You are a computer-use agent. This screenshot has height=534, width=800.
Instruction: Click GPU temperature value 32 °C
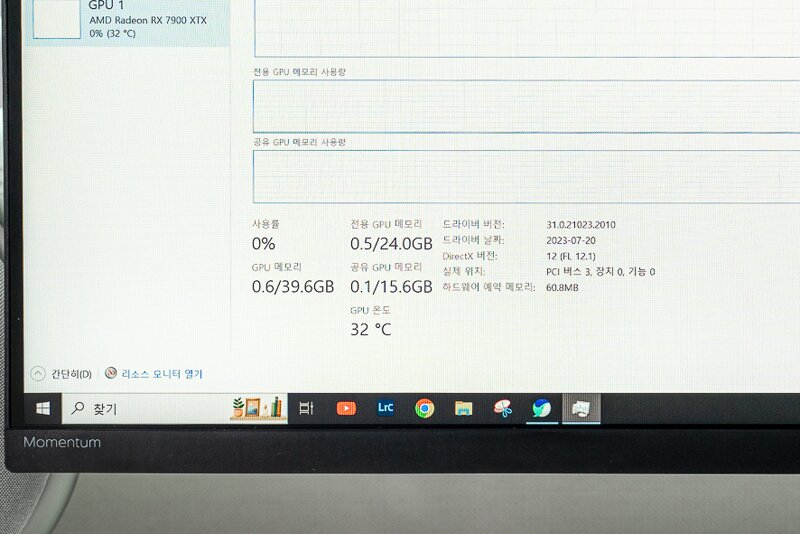[x=371, y=329]
